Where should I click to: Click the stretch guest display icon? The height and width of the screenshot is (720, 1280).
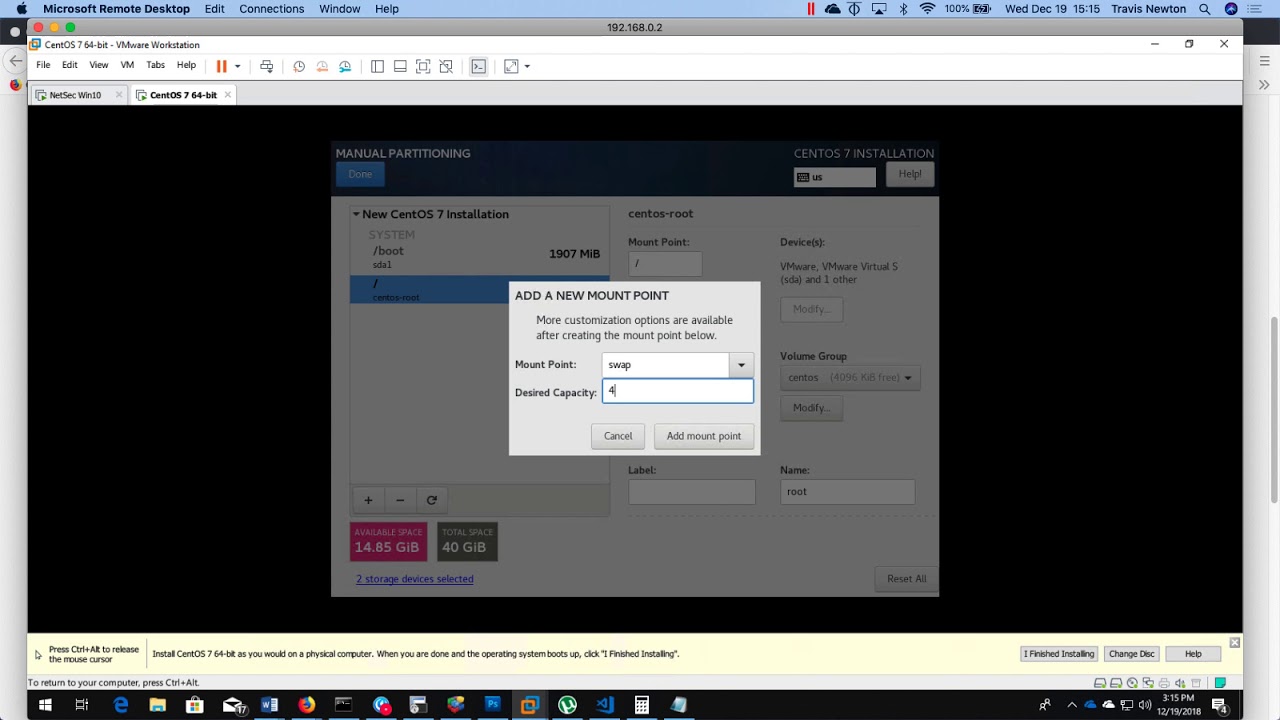pyautogui.click(x=511, y=66)
